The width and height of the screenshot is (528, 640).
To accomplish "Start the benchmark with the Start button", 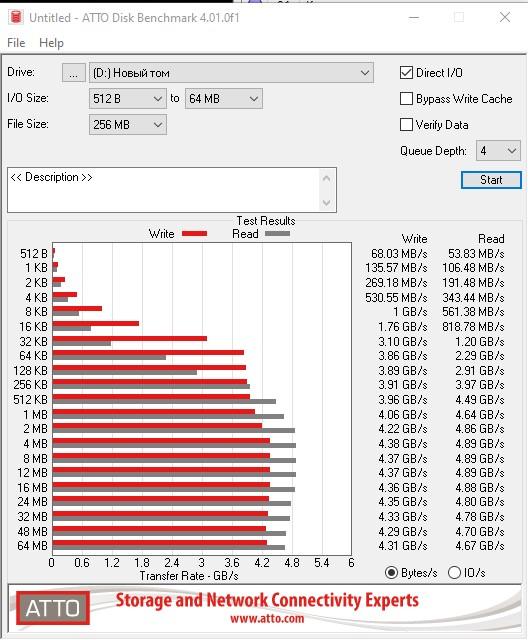I will coord(491,180).
